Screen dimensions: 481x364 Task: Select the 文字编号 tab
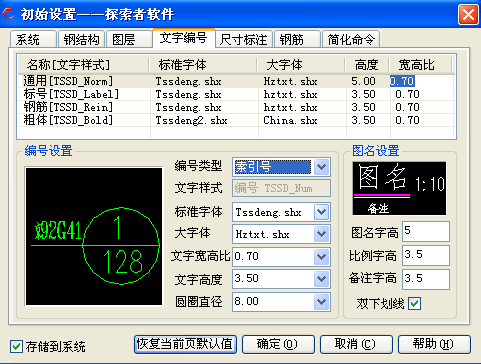pyautogui.click(x=184, y=38)
